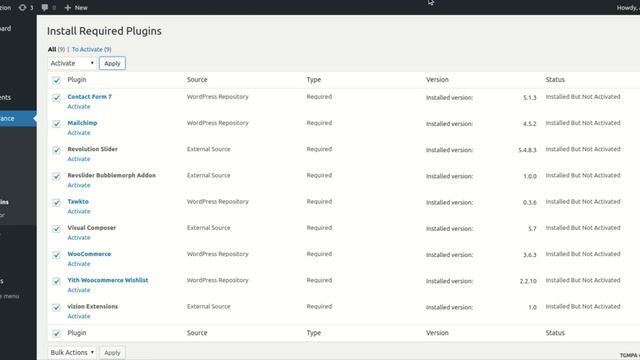The height and width of the screenshot is (360, 640).
Task: Uncheck Yith Woocommerce Wishlist checkbox
Action: tap(56, 281)
